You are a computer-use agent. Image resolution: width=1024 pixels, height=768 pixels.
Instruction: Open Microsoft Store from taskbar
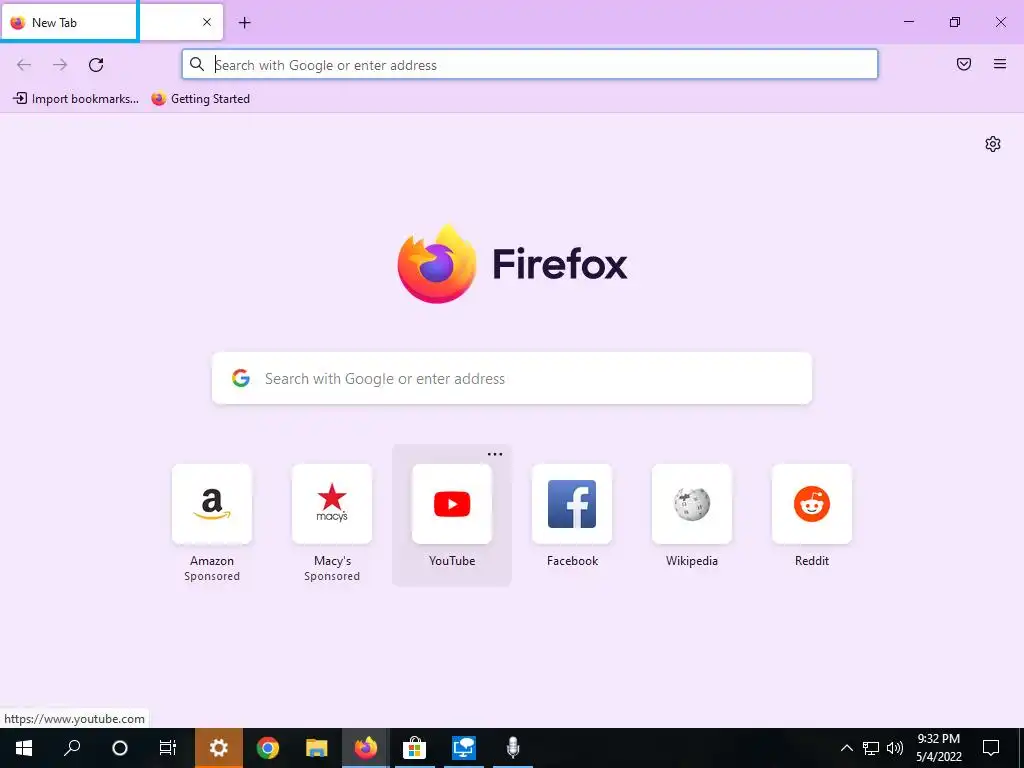point(415,748)
